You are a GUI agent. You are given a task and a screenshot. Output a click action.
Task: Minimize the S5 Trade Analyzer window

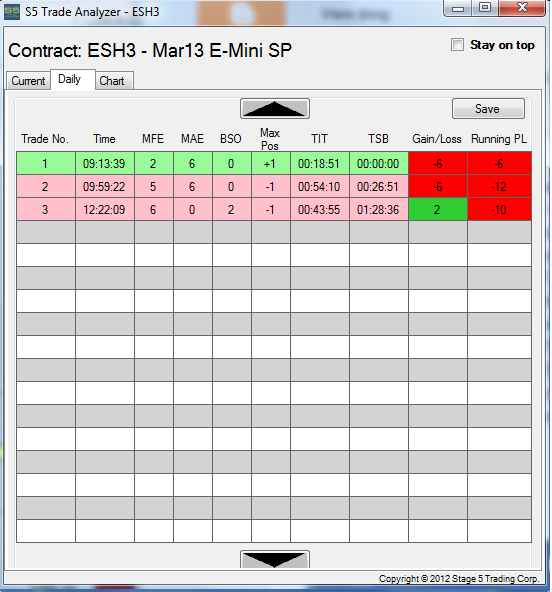tap(458, 8)
